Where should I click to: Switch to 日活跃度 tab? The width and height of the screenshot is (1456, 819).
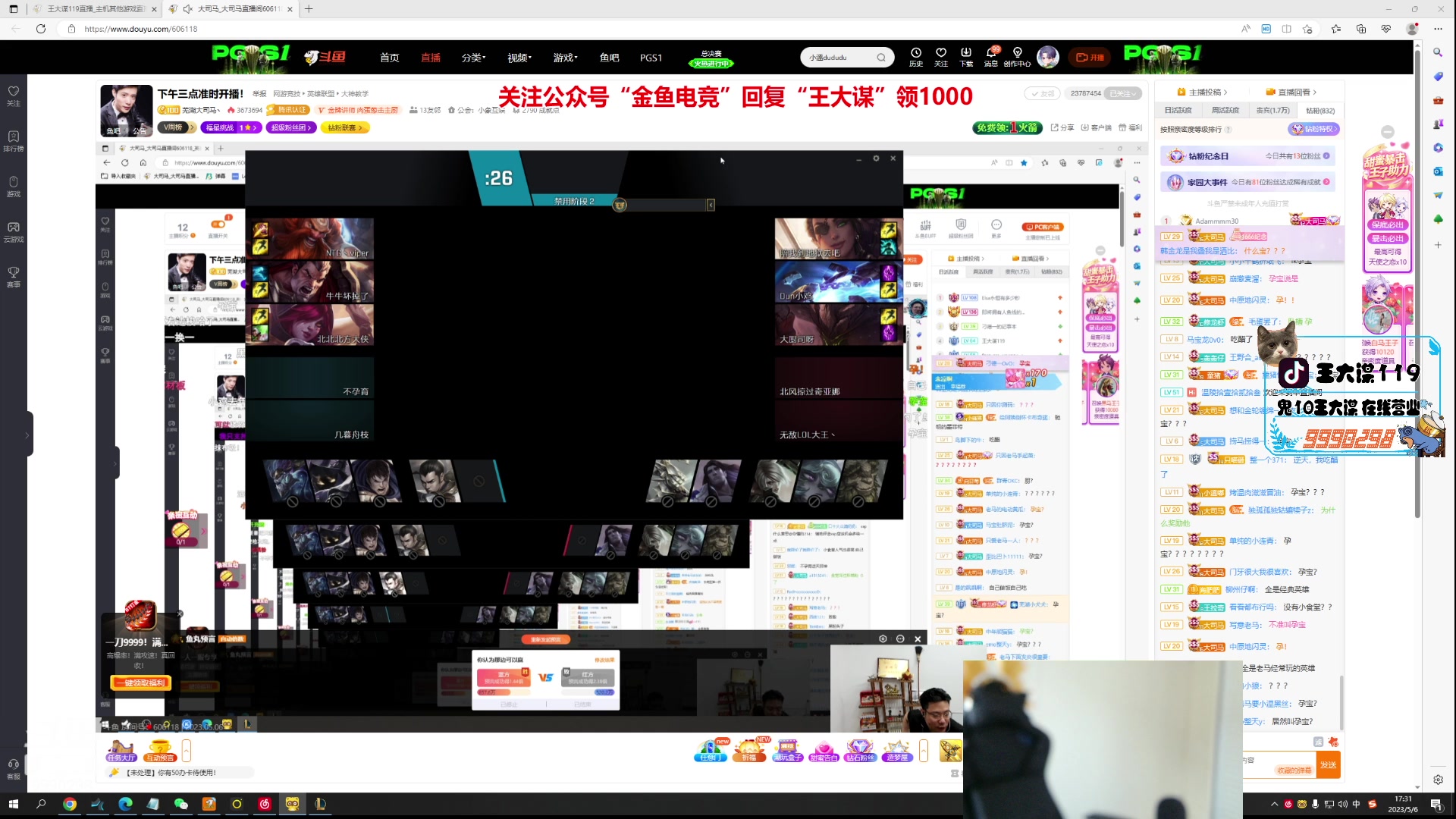pos(1178,111)
